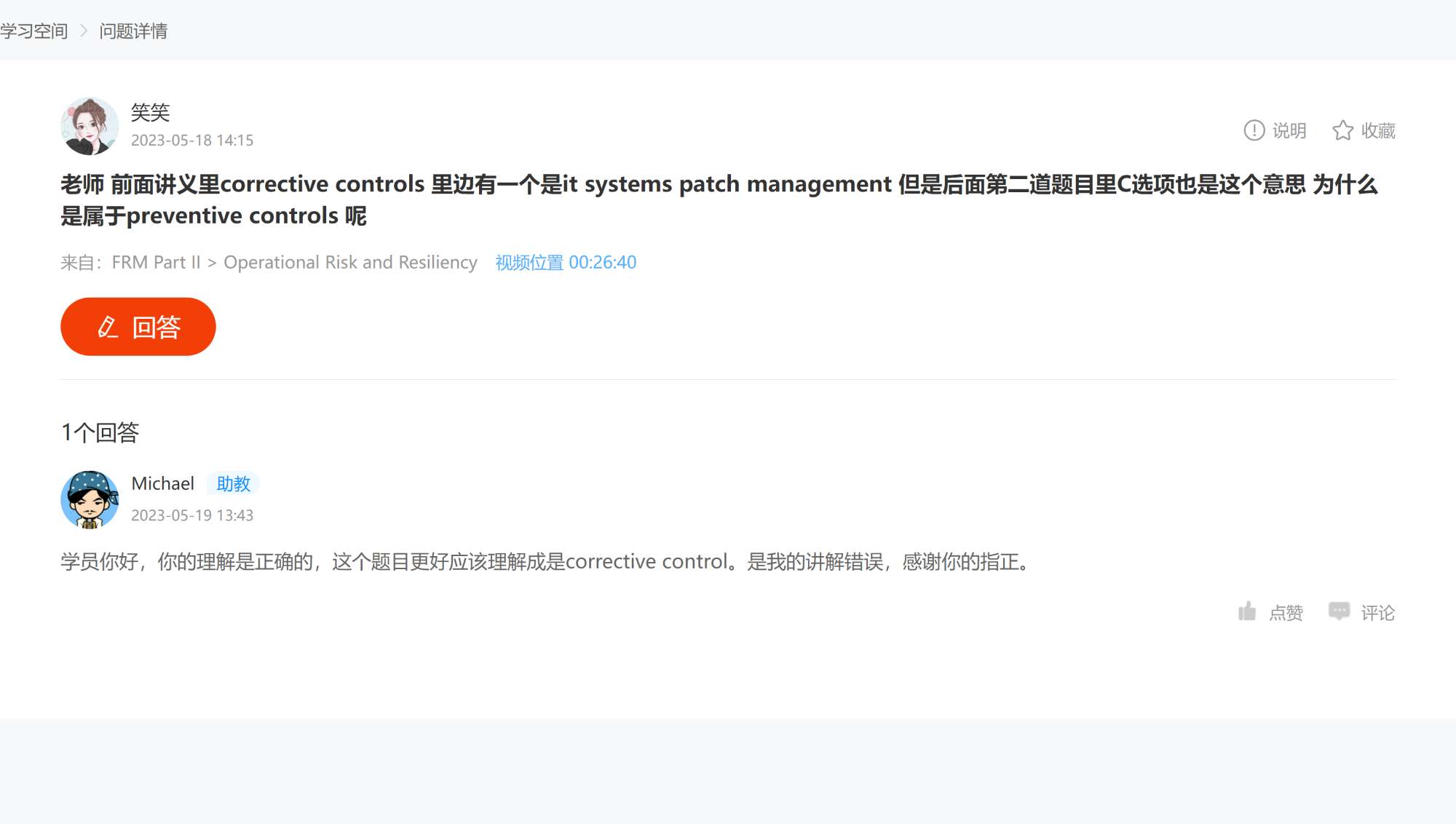Open 笑笑's profile avatar
The image size is (1456, 824).
click(90, 126)
